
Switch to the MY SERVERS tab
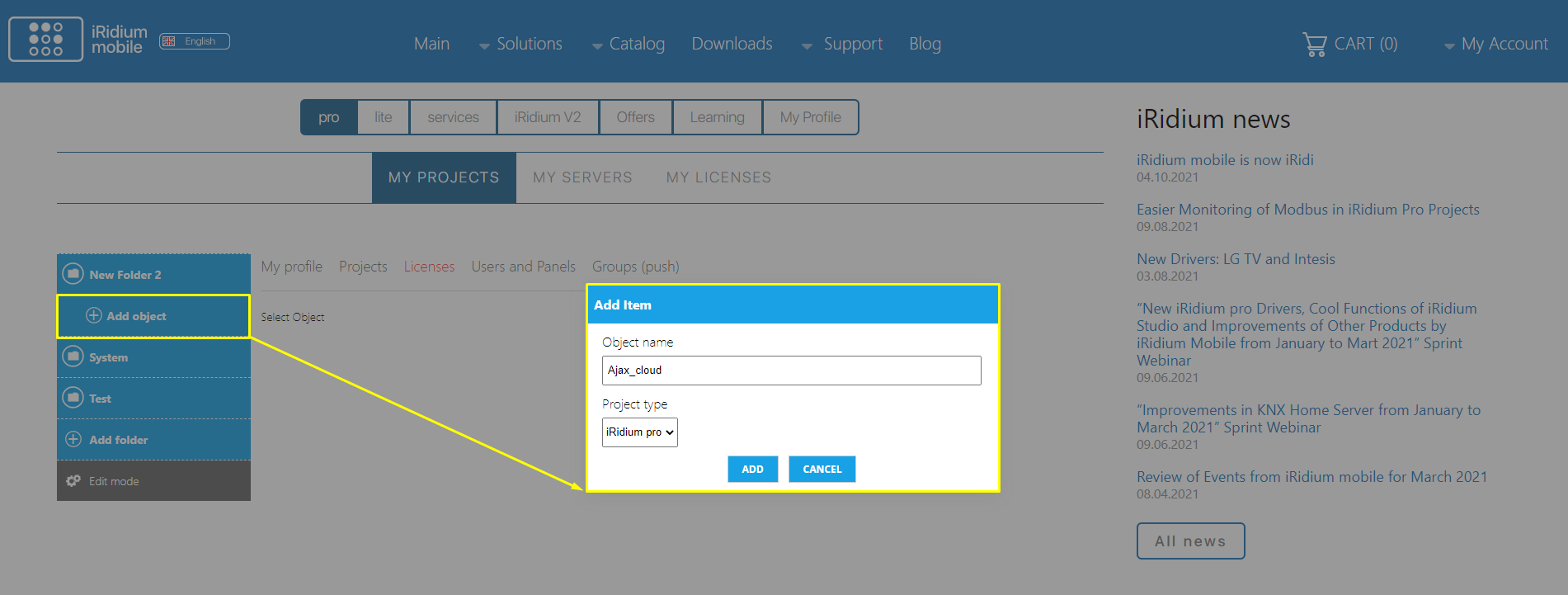tap(582, 177)
